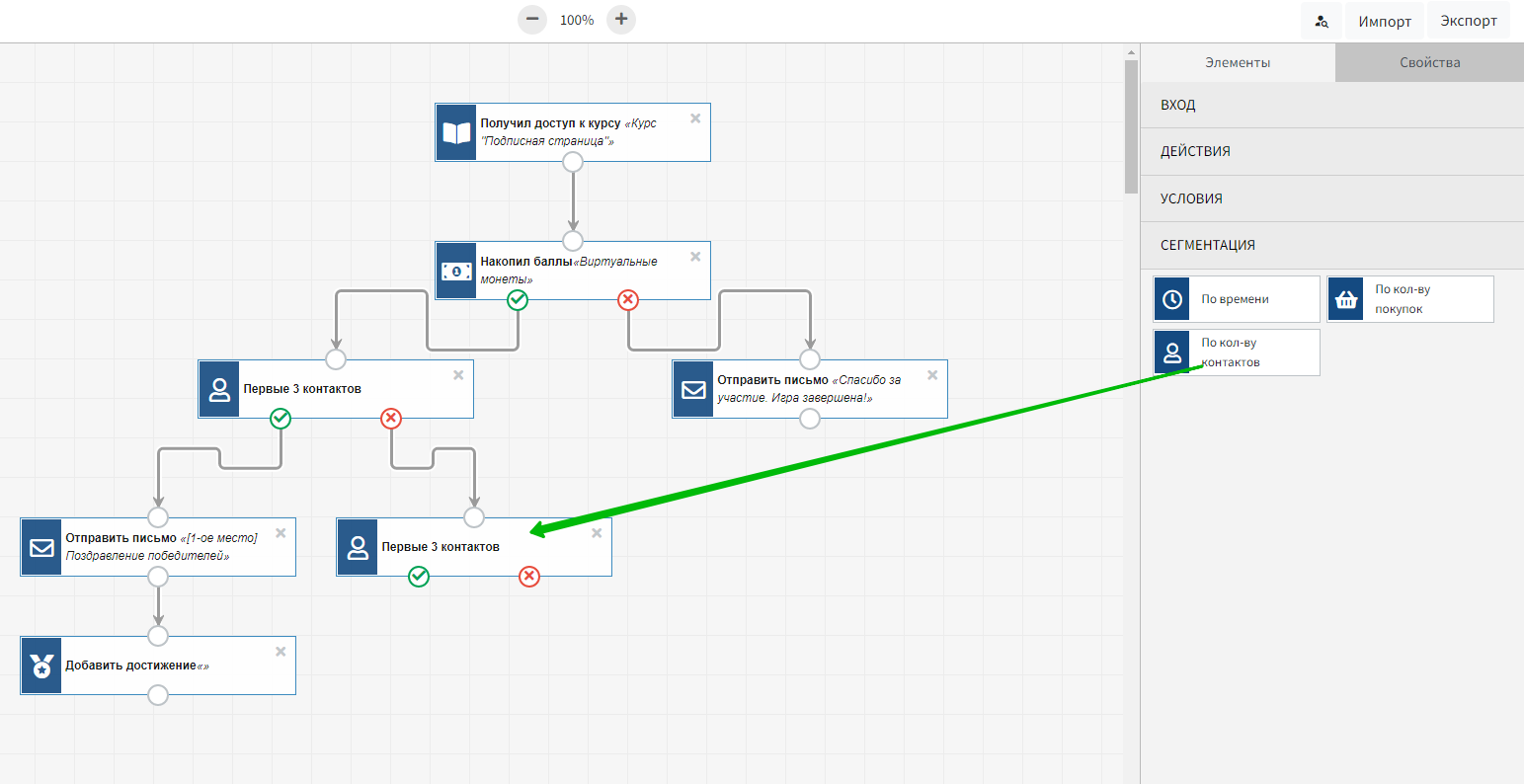Click red cross output of 'Накопил баллы' node

pyautogui.click(x=628, y=300)
